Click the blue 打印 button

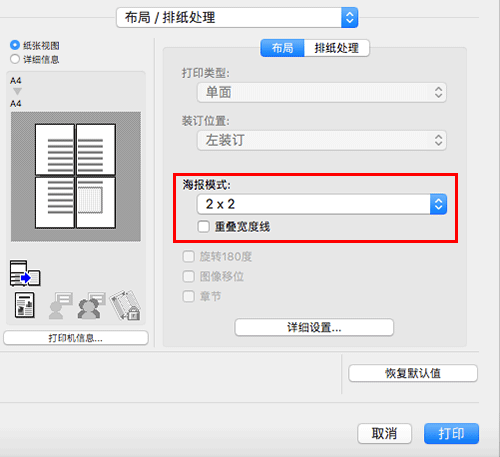pos(451,434)
